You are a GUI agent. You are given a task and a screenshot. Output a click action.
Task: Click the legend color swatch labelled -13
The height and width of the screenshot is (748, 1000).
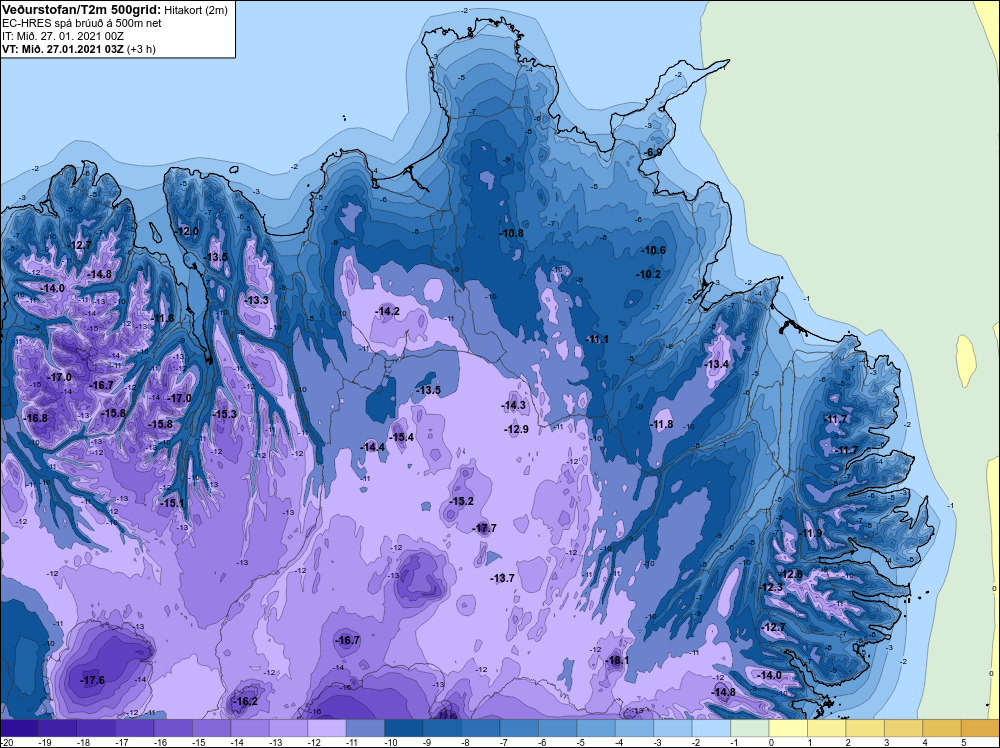tap(288, 728)
